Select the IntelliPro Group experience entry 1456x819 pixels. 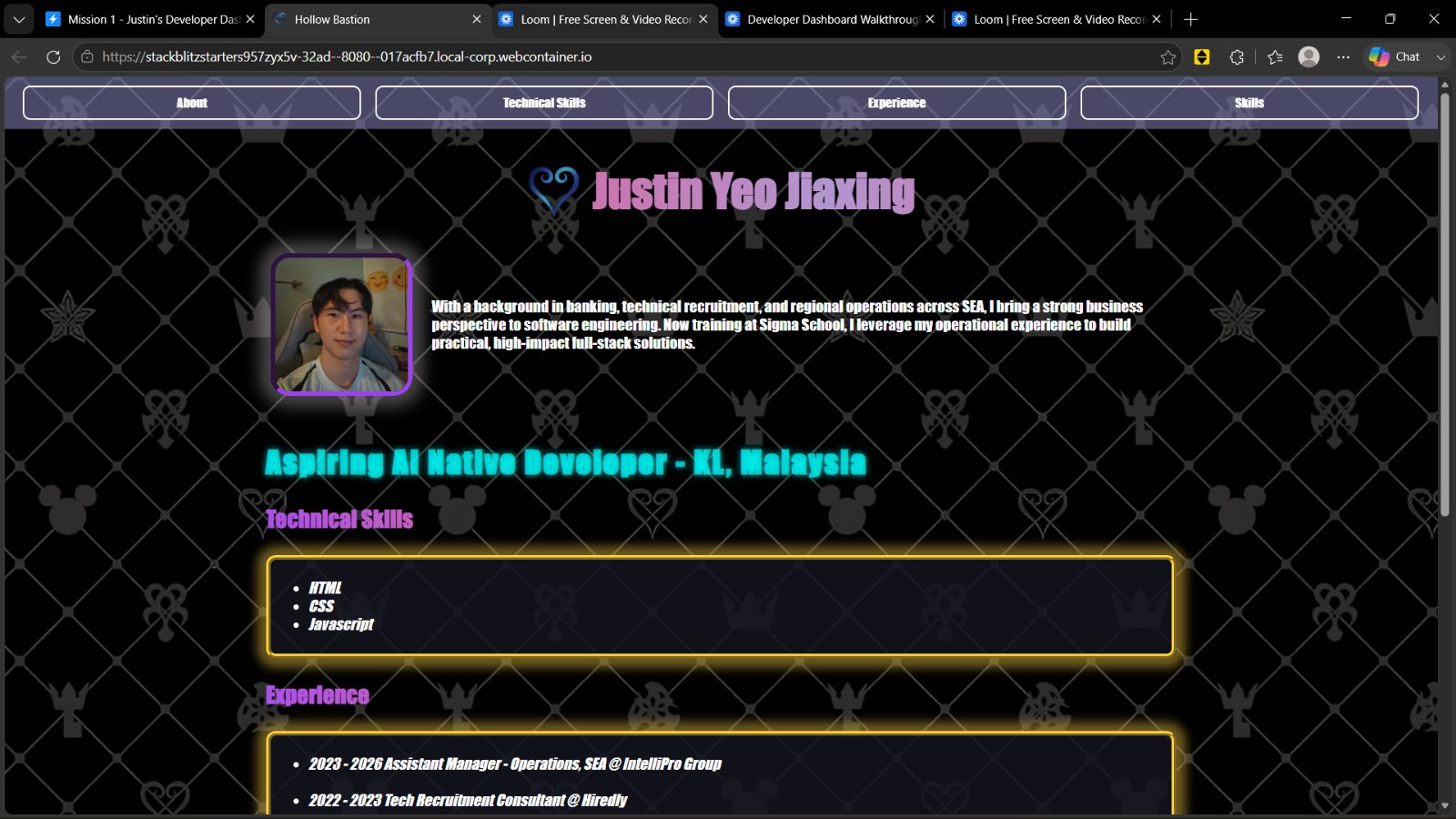515,764
